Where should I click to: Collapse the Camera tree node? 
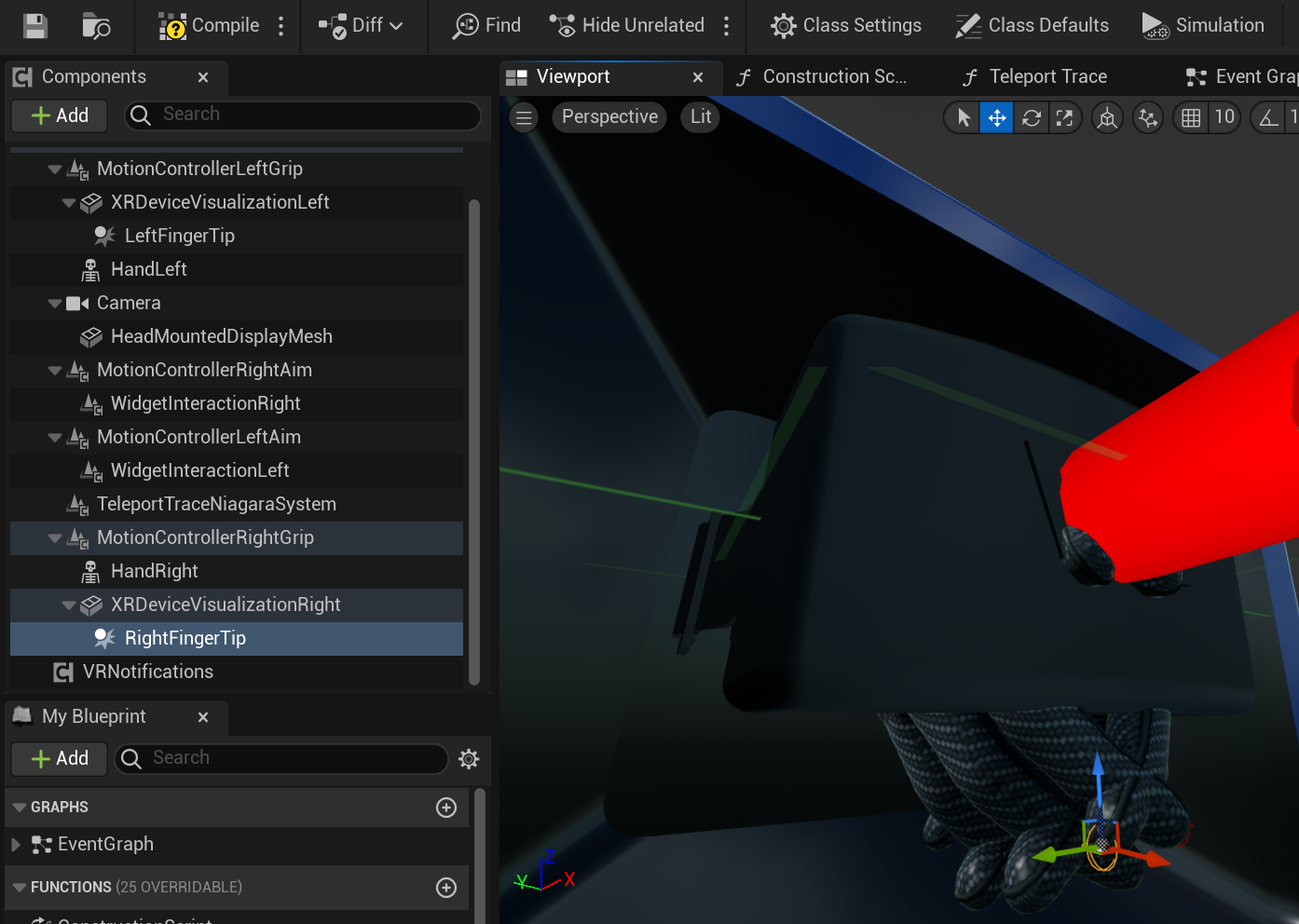[55, 304]
